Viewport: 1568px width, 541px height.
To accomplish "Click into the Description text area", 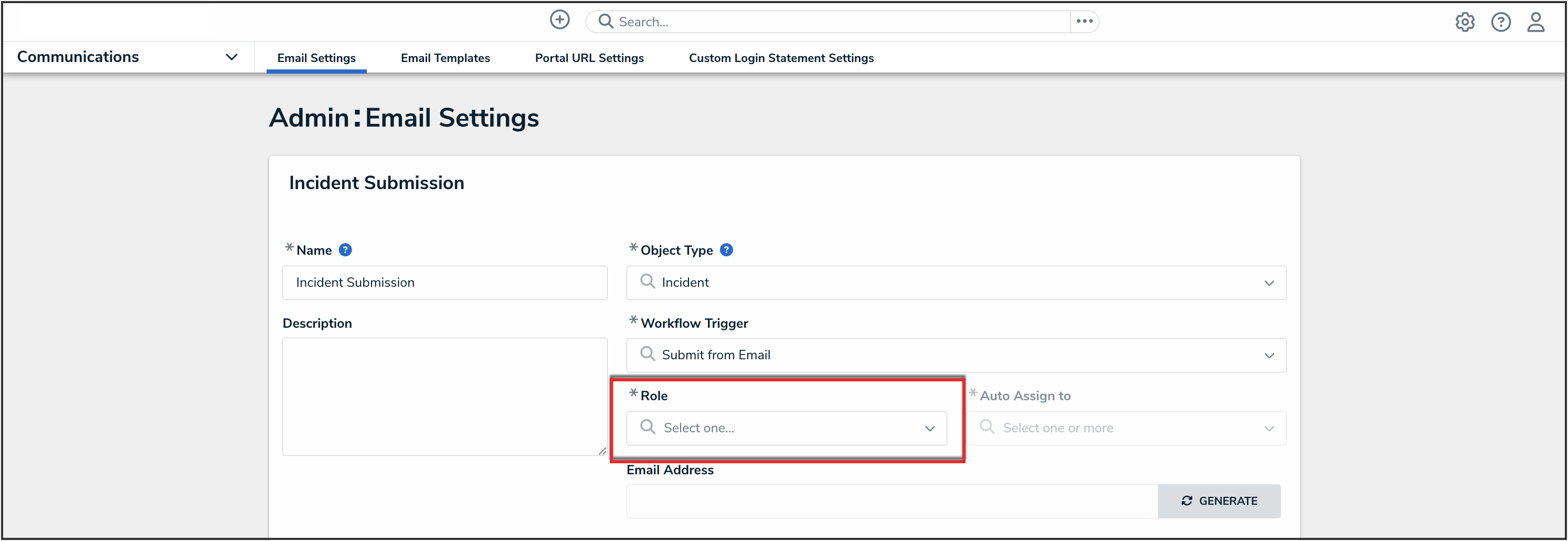I will pos(444,397).
